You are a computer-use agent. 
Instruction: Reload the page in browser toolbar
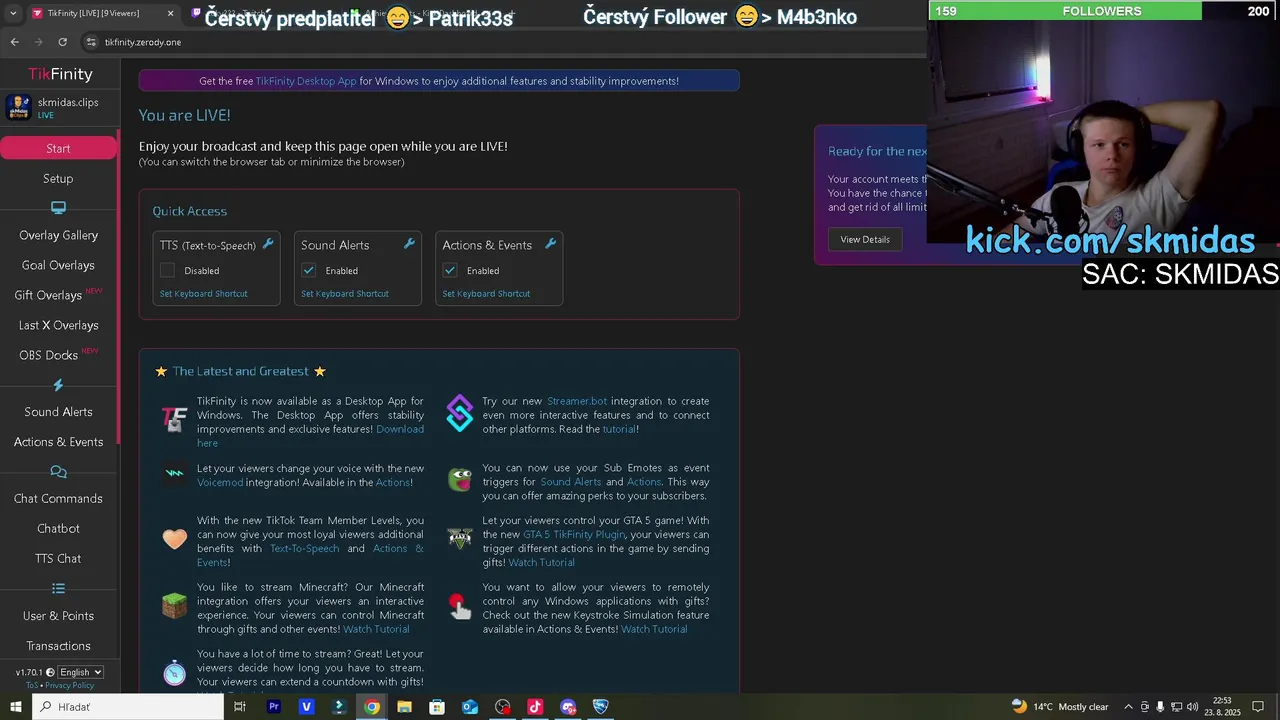(x=62, y=42)
